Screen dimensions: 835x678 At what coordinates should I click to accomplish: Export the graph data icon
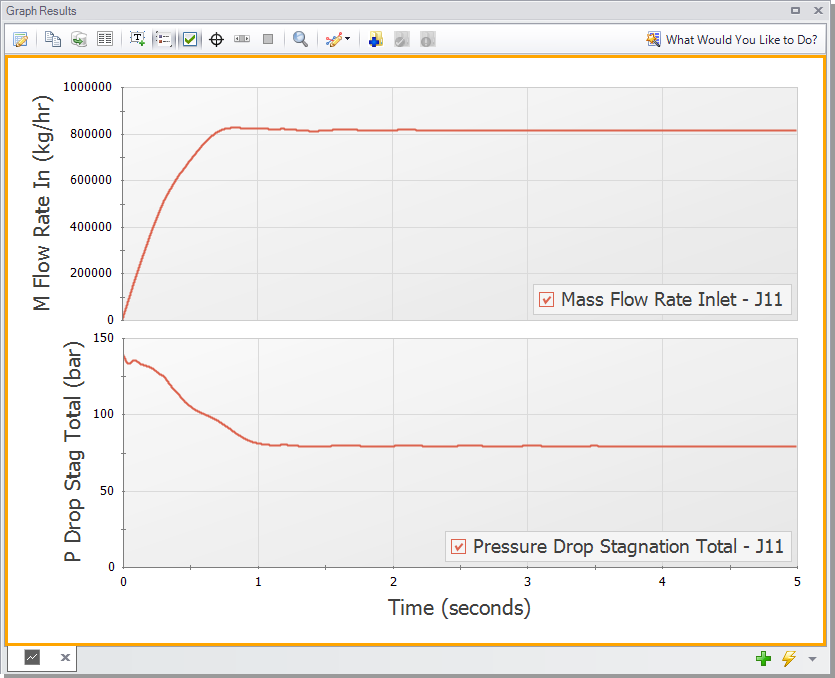tap(80, 39)
